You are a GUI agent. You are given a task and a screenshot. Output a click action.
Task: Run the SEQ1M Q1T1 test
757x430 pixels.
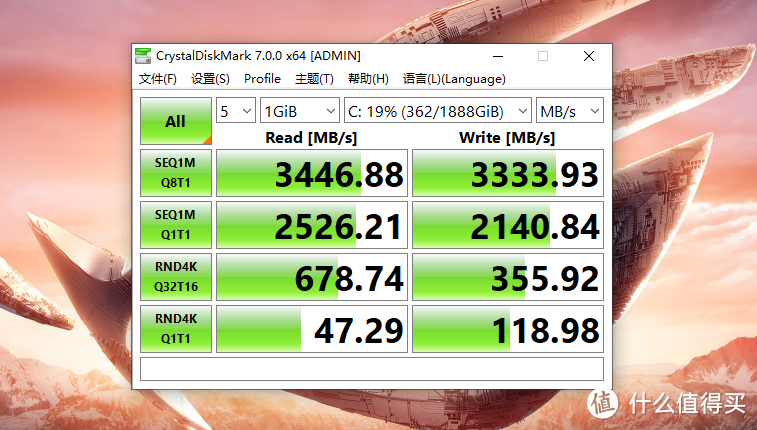click(x=176, y=225)
